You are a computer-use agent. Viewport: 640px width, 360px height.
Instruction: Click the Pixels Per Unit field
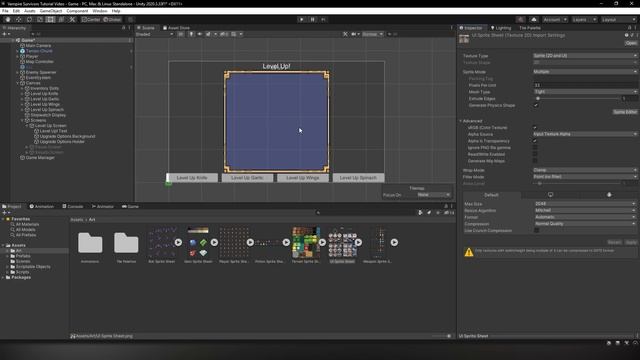pyautogui.click(x=585, y=85)
